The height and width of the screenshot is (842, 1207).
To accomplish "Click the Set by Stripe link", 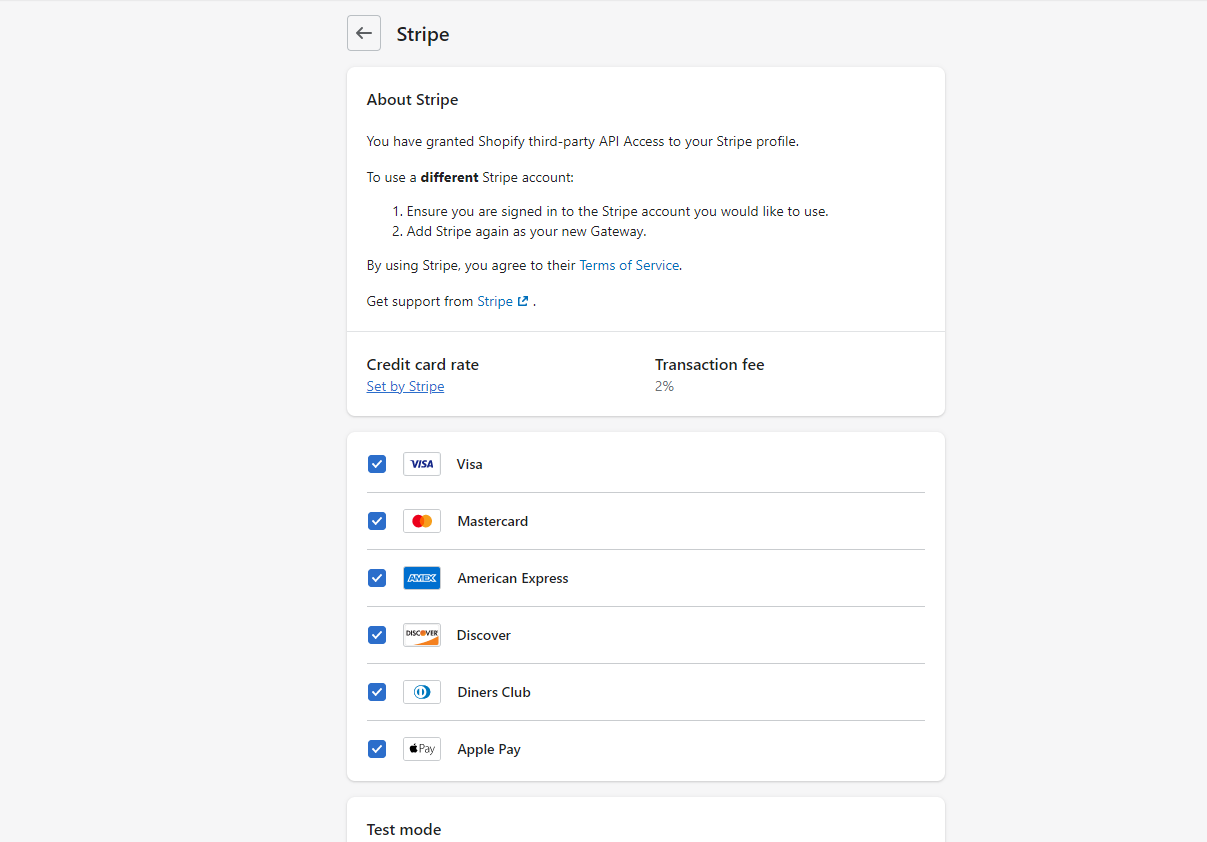I will (x=405, y=387).
